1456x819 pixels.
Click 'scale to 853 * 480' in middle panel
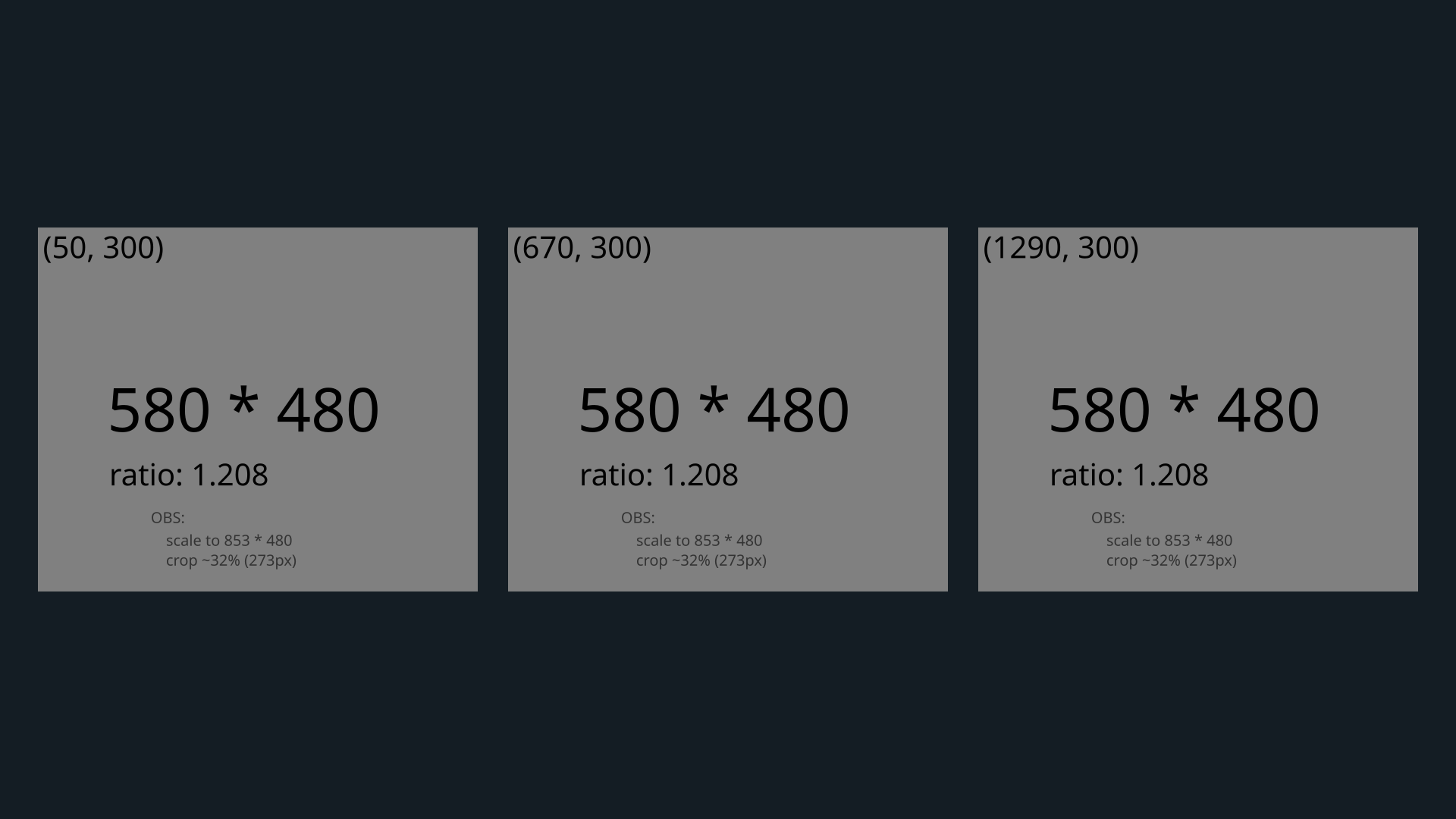coord(699,541)
